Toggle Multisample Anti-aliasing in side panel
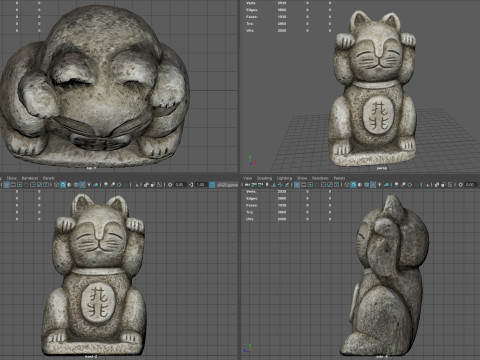 [409, 184]
